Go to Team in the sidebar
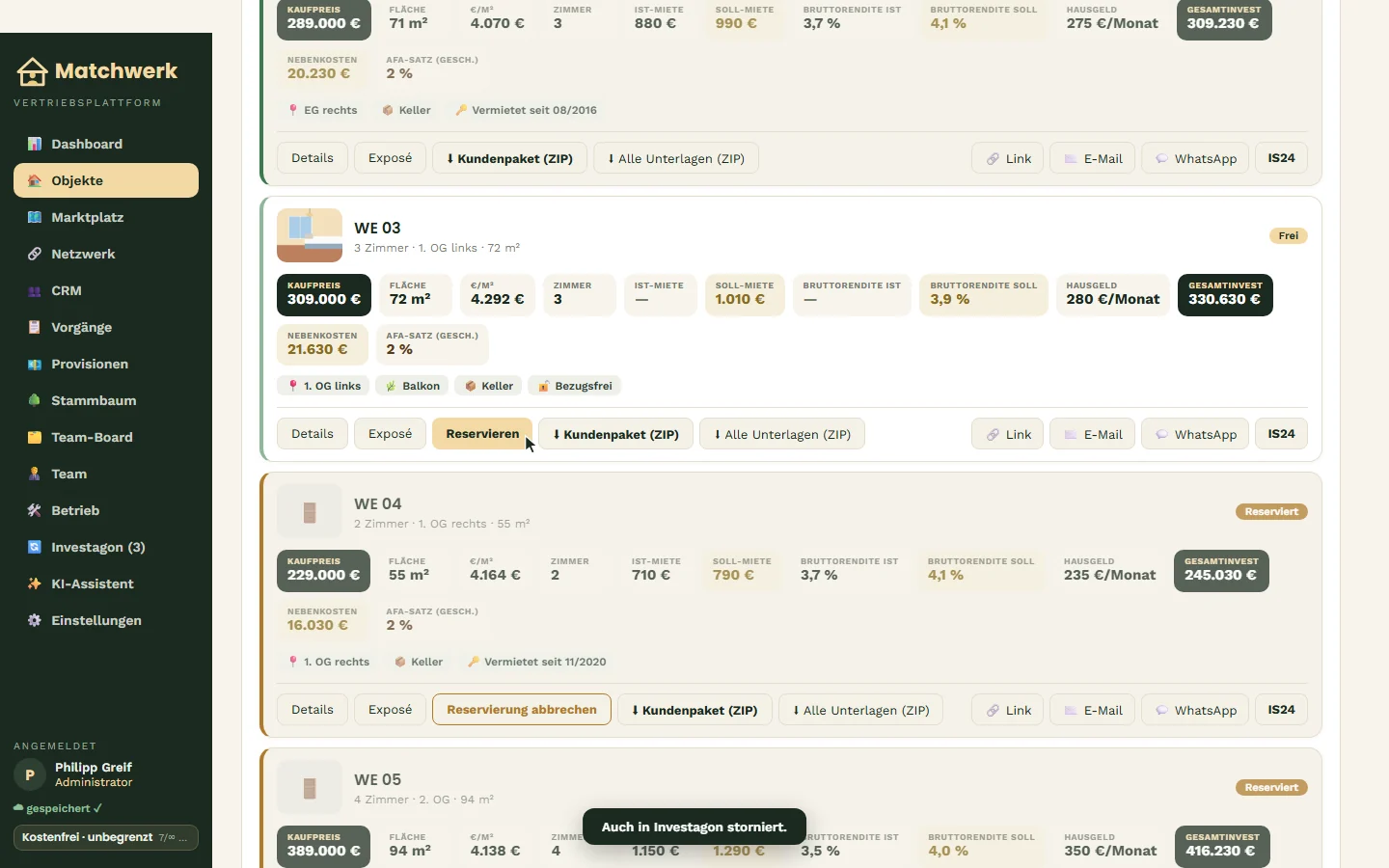This screenshot has width=1389, height=868. tap(106, 474)
